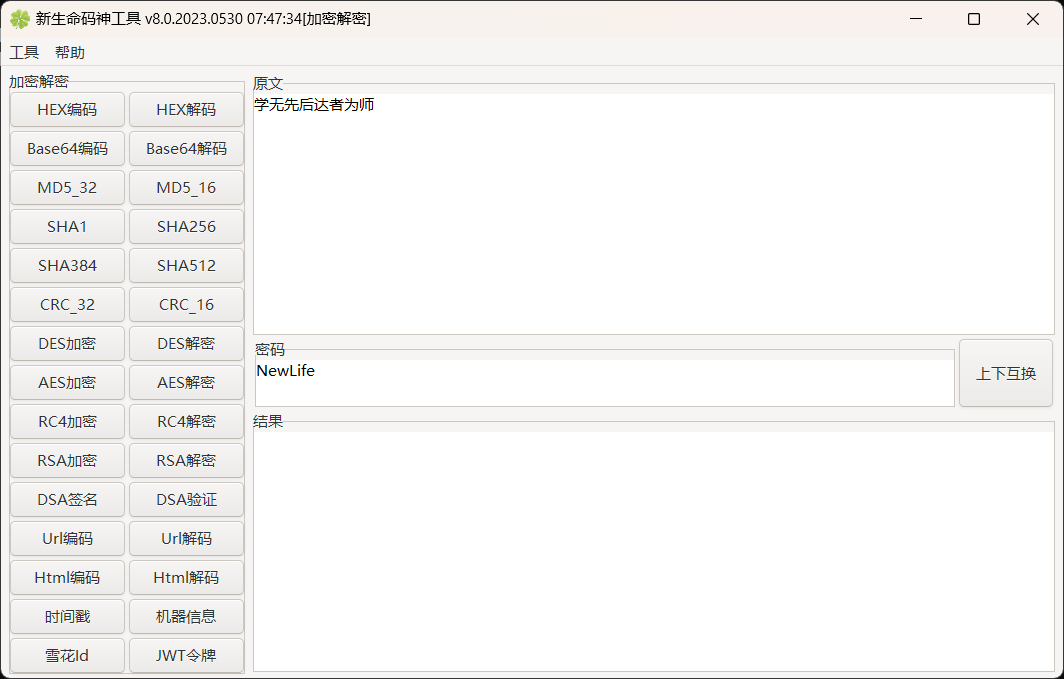Click the HEX编码 button

[67, 110]
